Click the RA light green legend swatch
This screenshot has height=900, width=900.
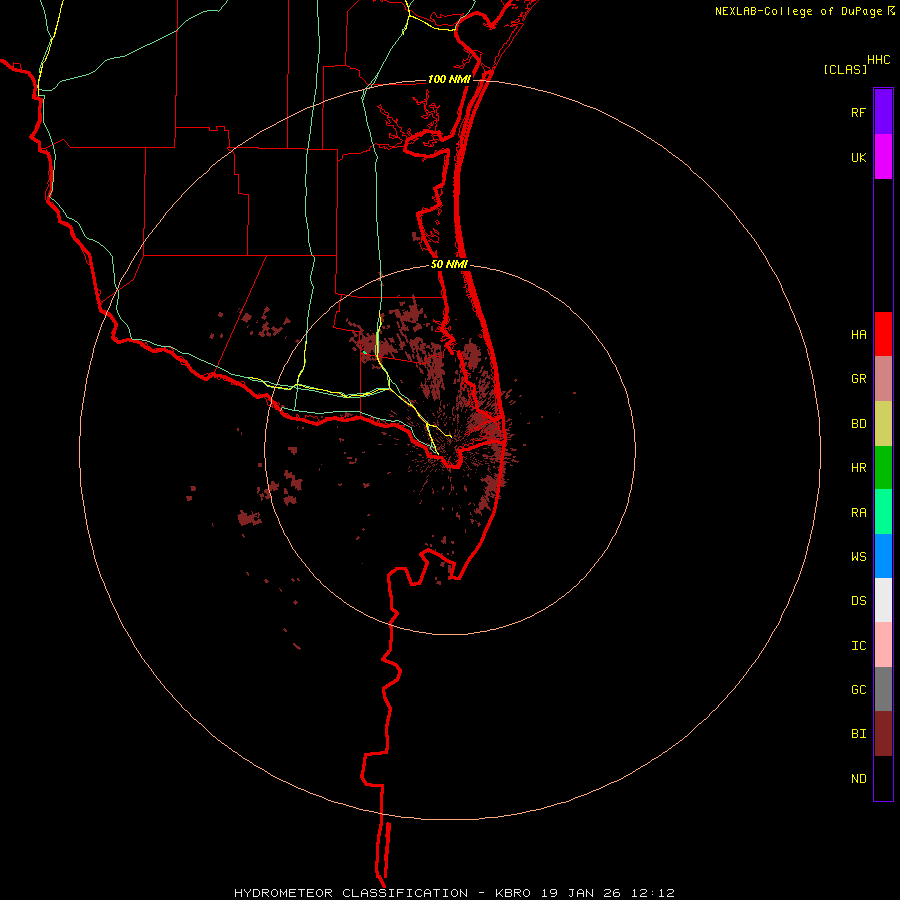pos(883,512)
